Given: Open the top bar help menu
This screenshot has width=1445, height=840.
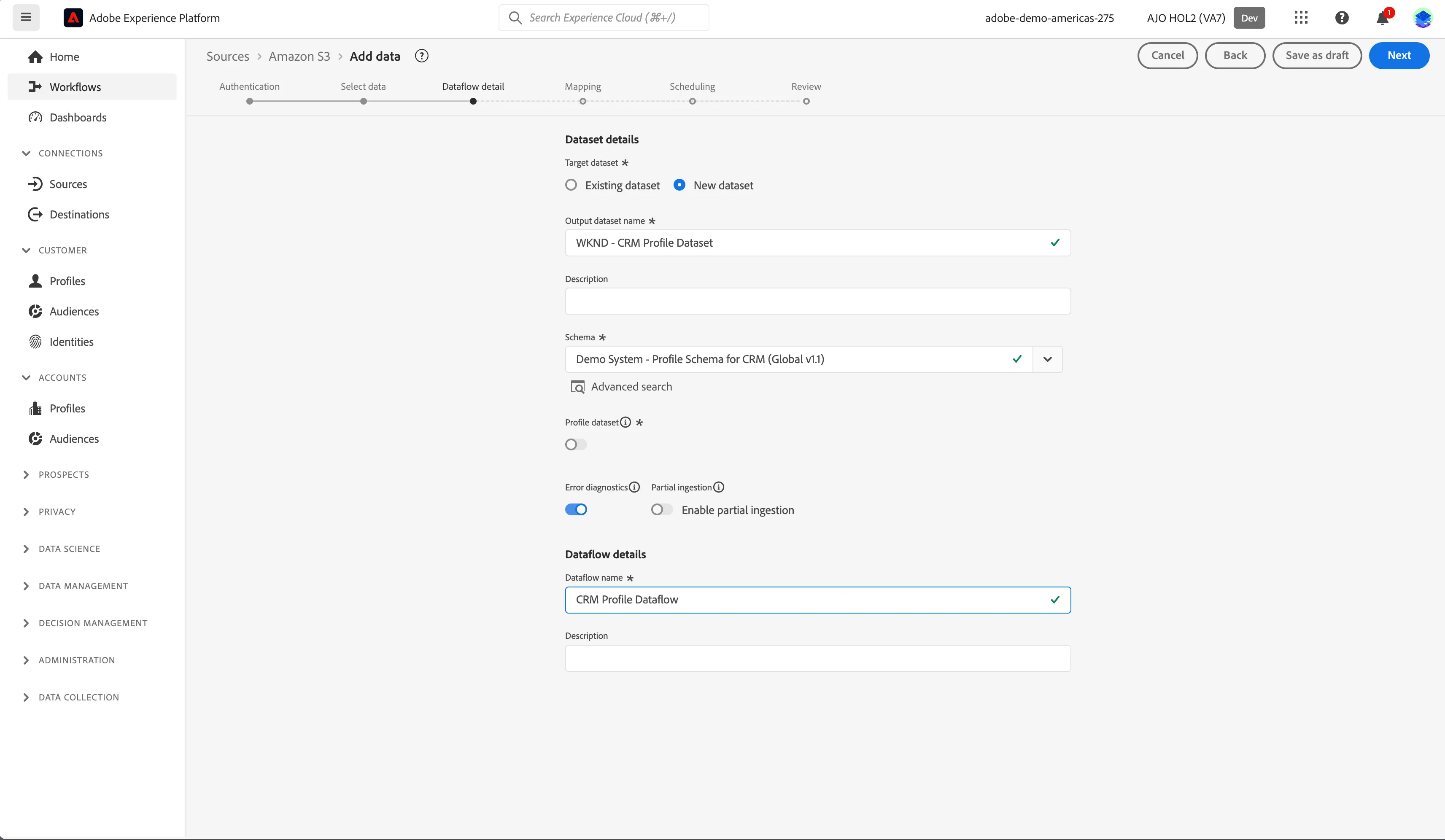Looking at the screenshot, I should 1341,18.
